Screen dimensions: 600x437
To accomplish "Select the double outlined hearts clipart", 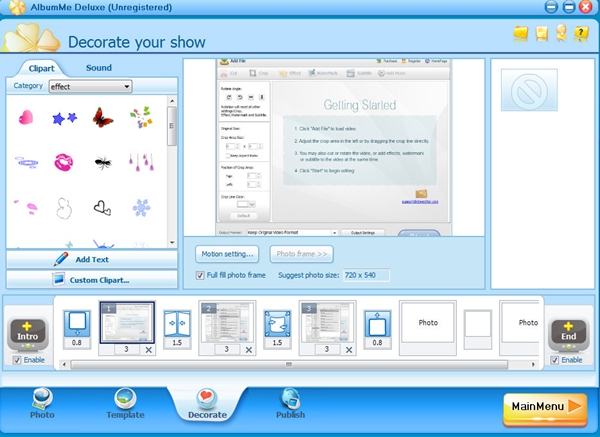I will (x=102, y=208).
